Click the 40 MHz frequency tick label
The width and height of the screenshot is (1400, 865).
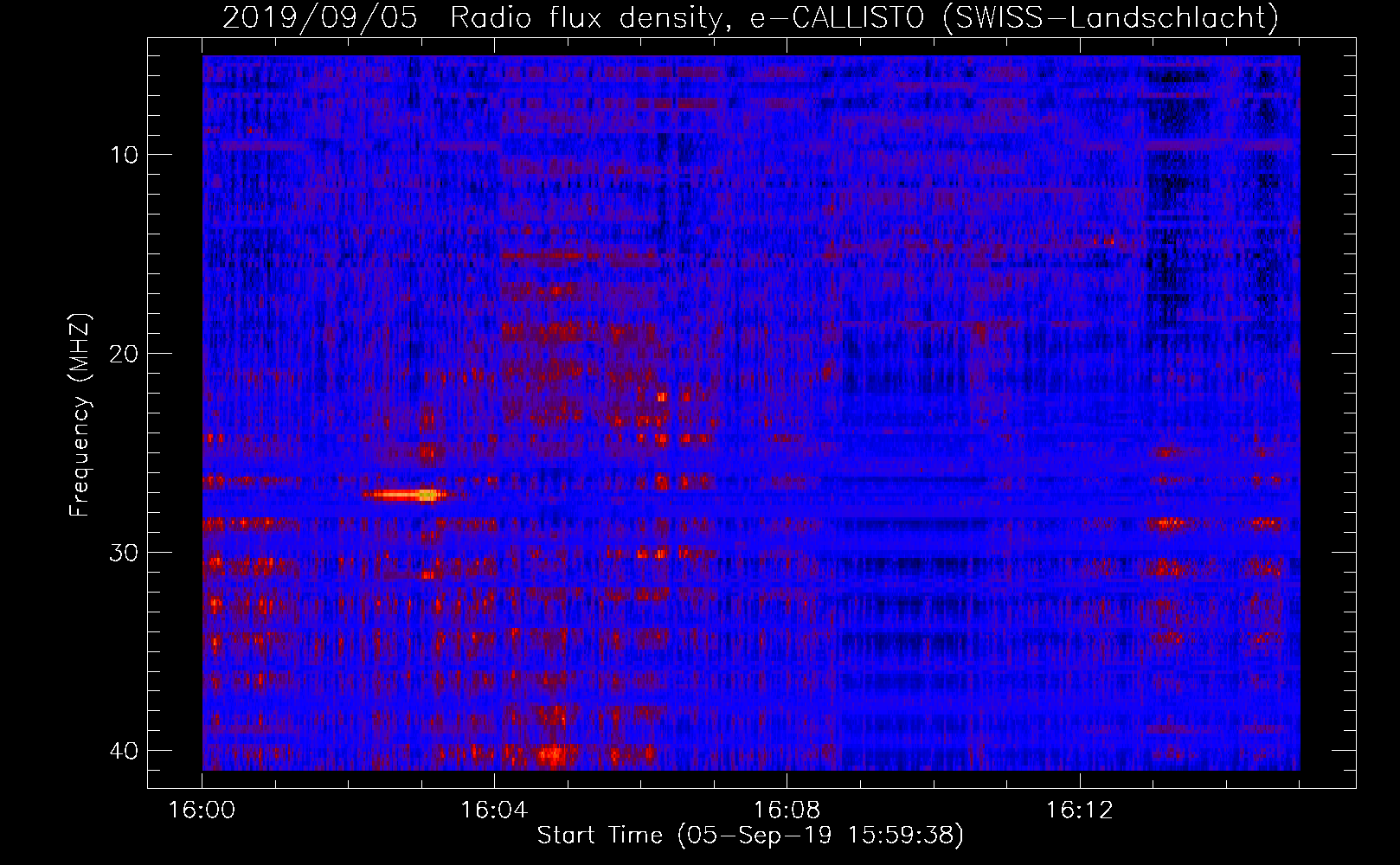coord(124,750)
